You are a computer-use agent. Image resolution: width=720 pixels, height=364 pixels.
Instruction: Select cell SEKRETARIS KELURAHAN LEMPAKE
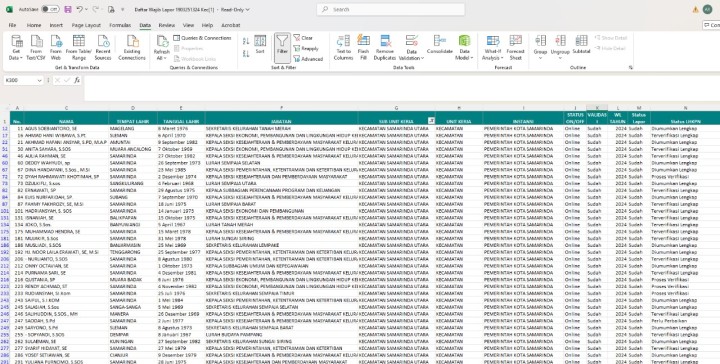pyautogui.click(x=281, y=245)
